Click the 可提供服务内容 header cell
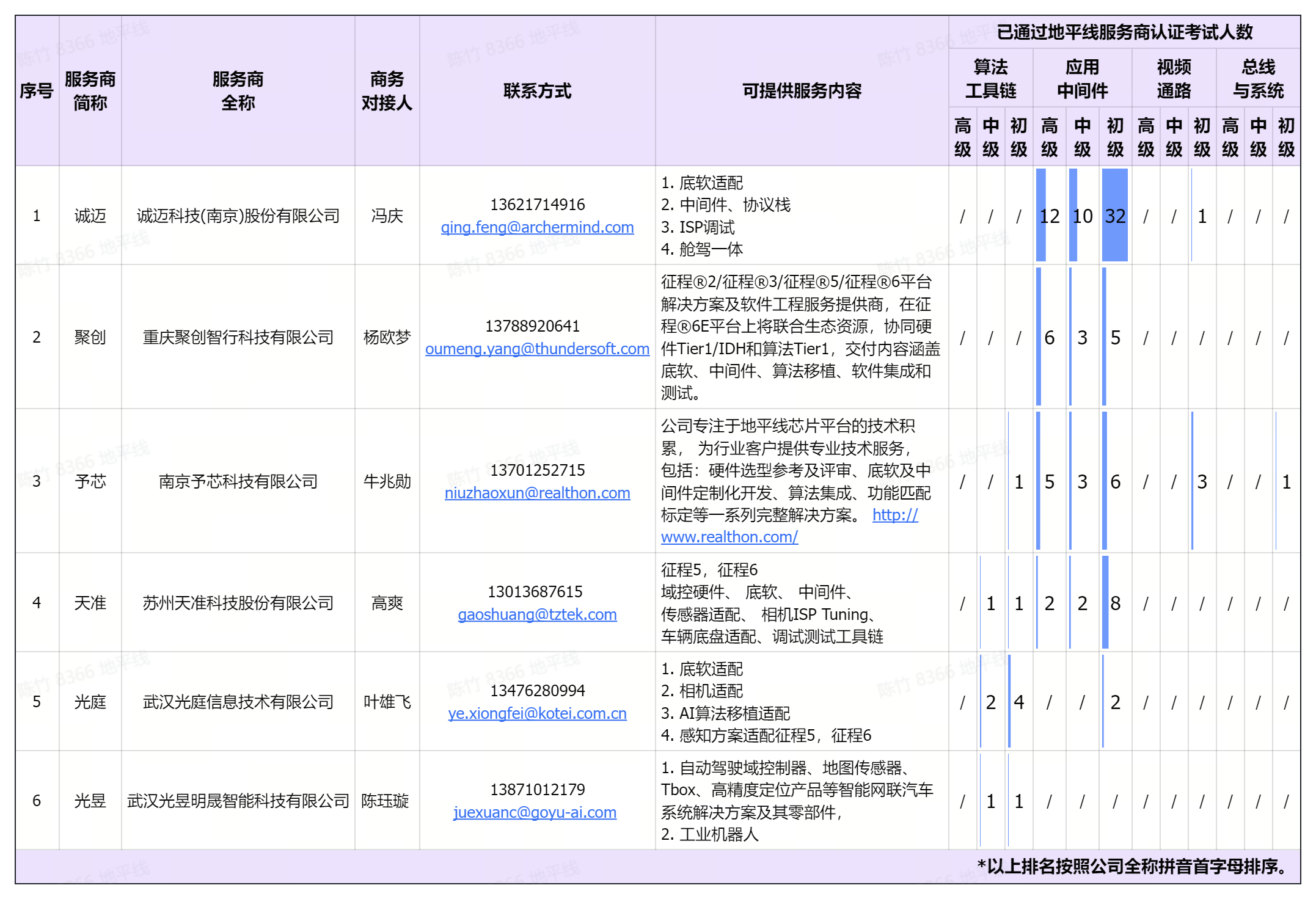Image resolution: width=1316 pixels, height=899 pixels. pos(802,91)
